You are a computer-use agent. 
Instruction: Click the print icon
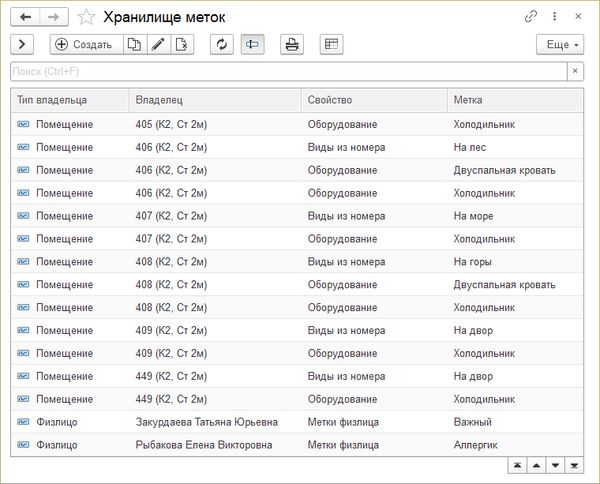pos(291,44)
